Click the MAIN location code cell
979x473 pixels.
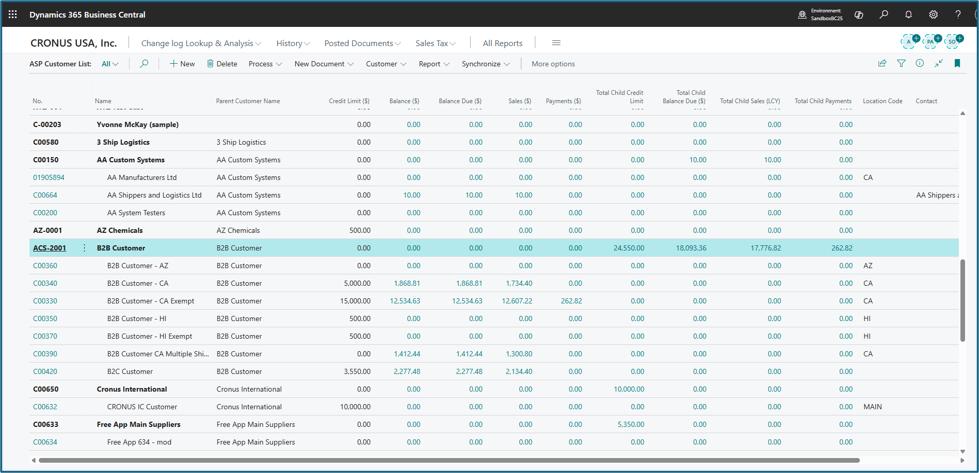coord(873,407)
